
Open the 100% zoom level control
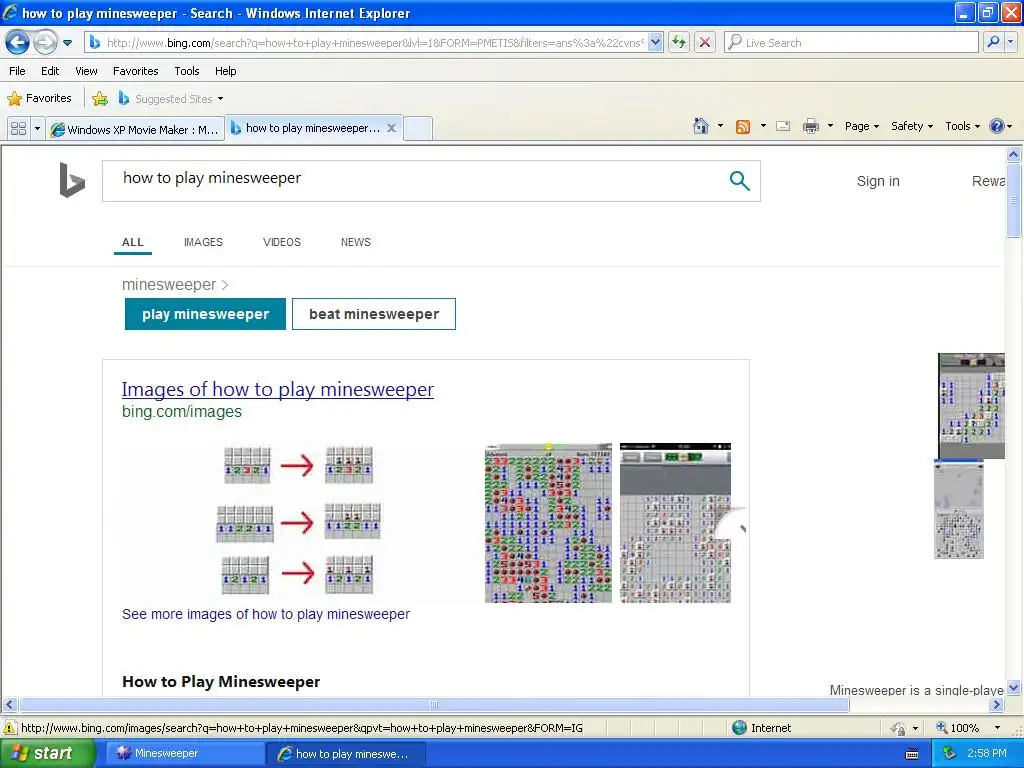click(967, 728)
